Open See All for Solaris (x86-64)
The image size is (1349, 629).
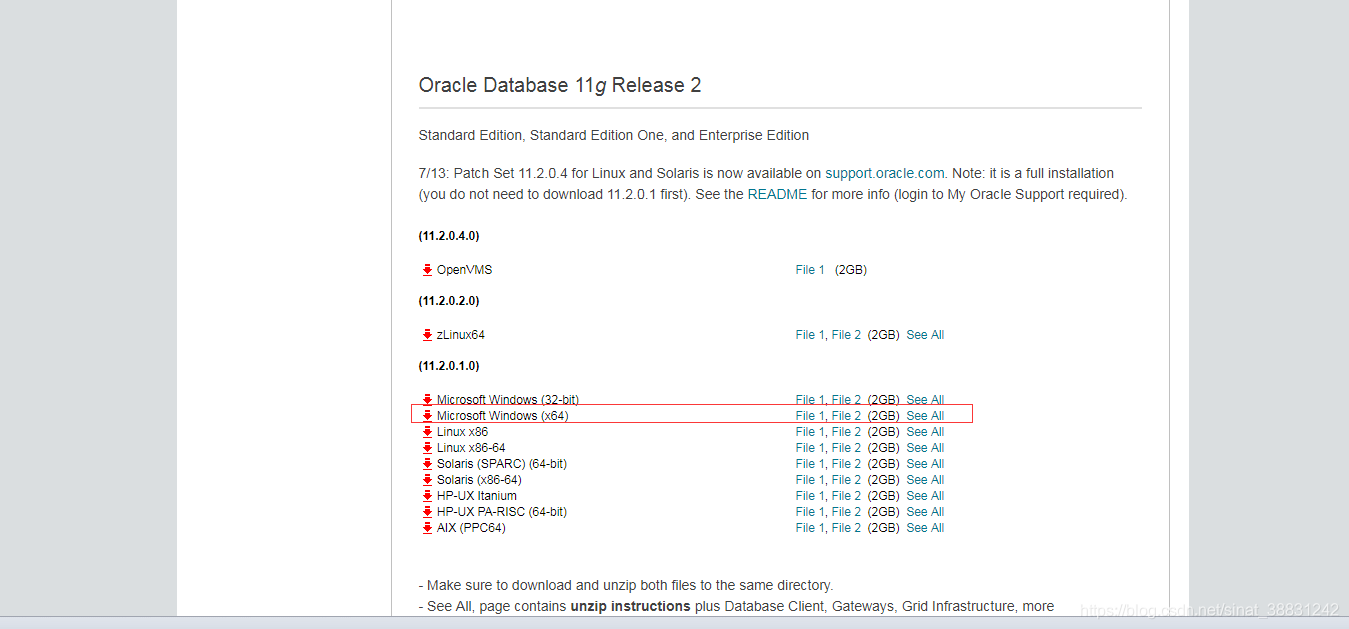coord(925,480)
